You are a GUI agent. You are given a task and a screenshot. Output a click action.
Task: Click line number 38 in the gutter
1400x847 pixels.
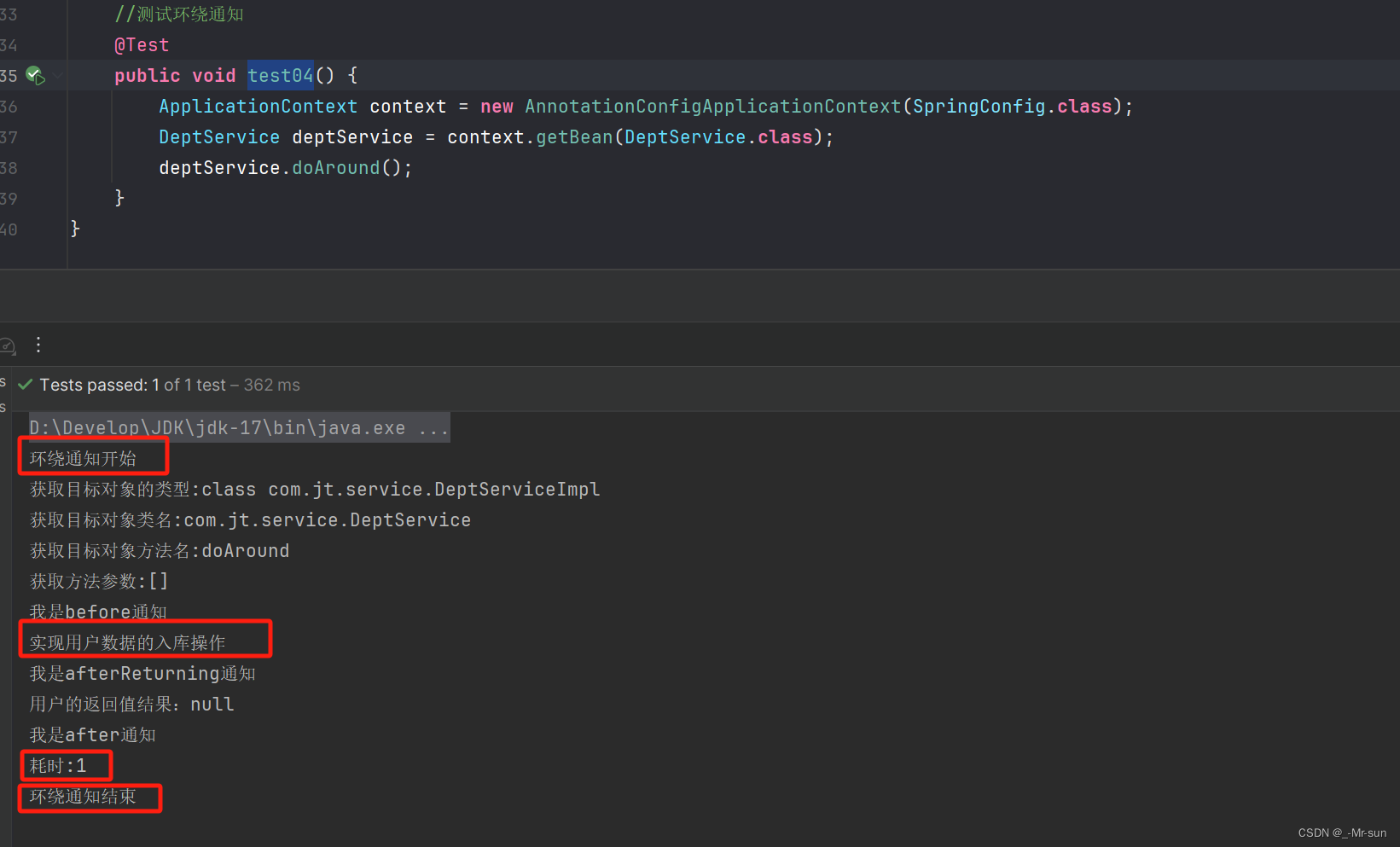coord(9,168)
